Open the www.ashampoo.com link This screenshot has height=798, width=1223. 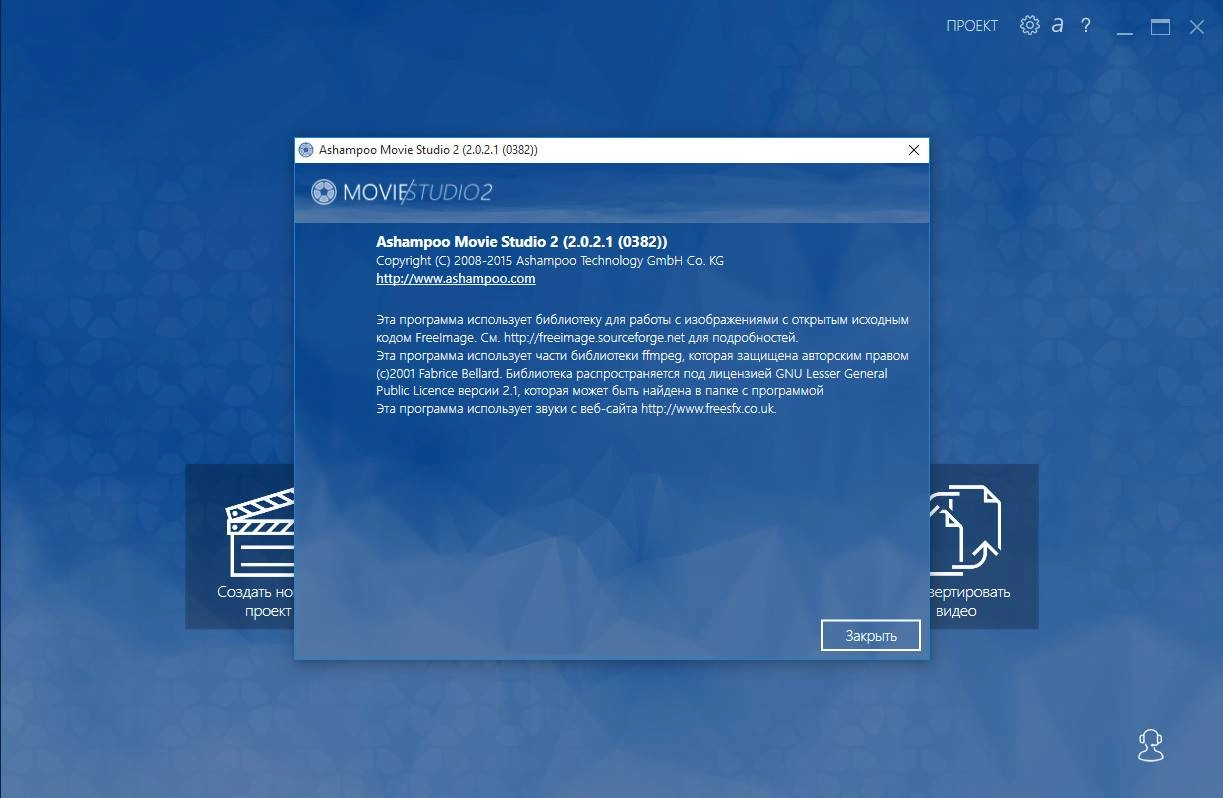point(456,279)
